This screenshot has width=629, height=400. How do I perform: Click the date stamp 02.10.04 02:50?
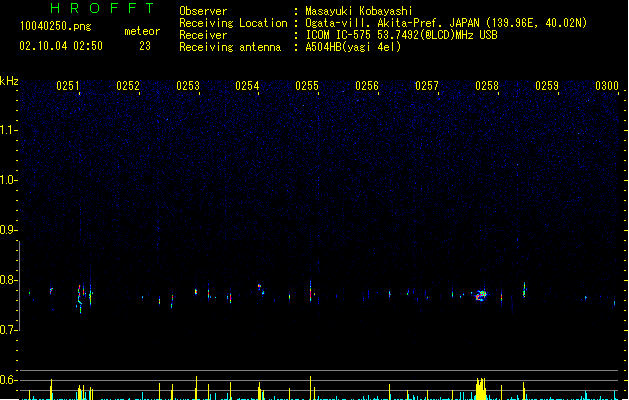(x=61, y=46)
